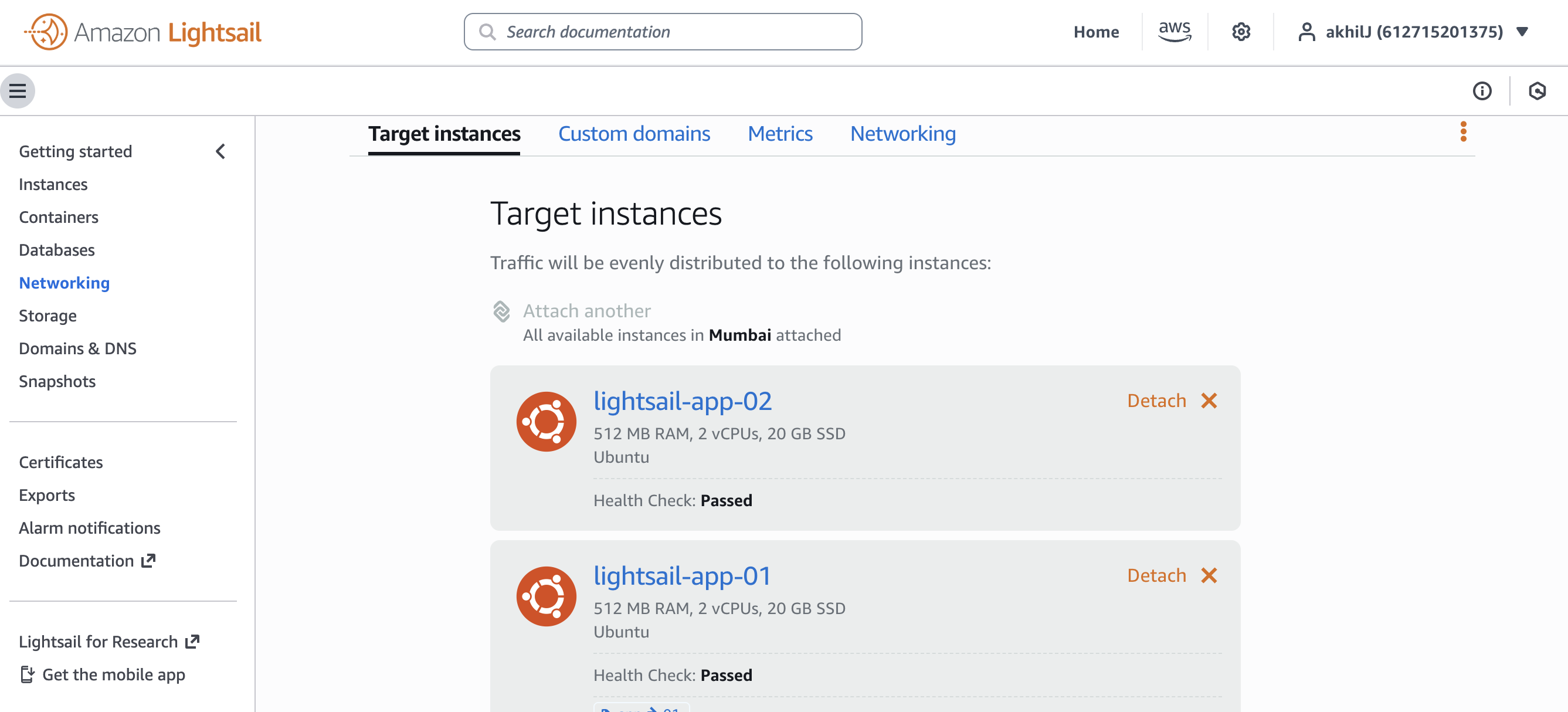Click the user account icon
The width and height of the screenshot is (1568, 712).
(1306, 32)
